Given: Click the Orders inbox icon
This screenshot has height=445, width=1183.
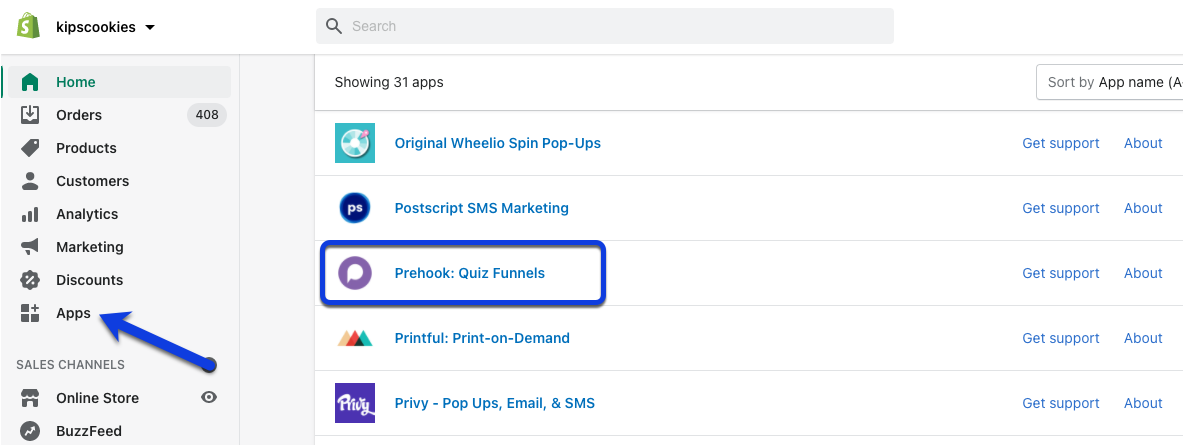Looking at the screenshot, I should 29,115.
